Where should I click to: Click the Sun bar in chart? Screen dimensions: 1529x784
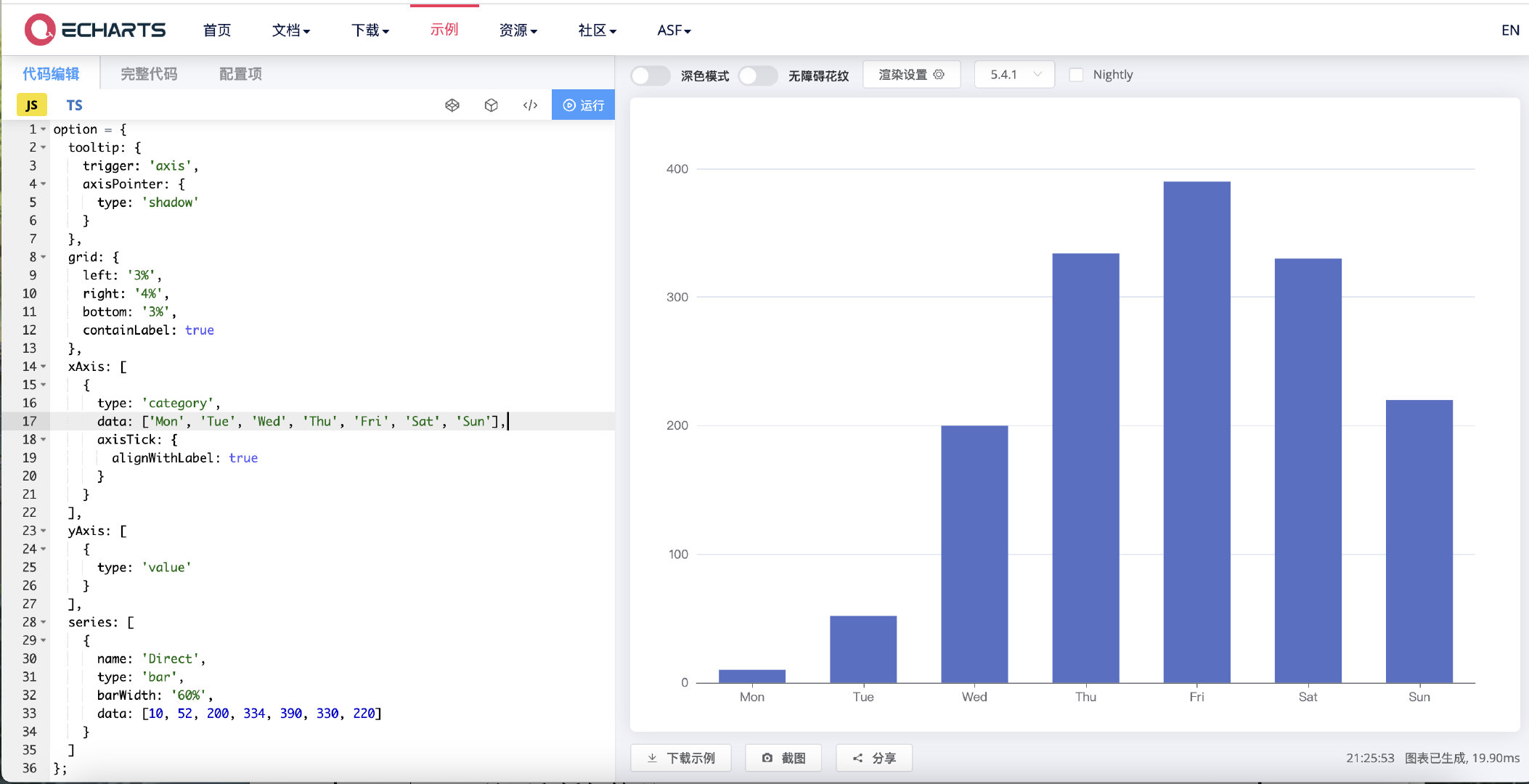coord(1419,542)
